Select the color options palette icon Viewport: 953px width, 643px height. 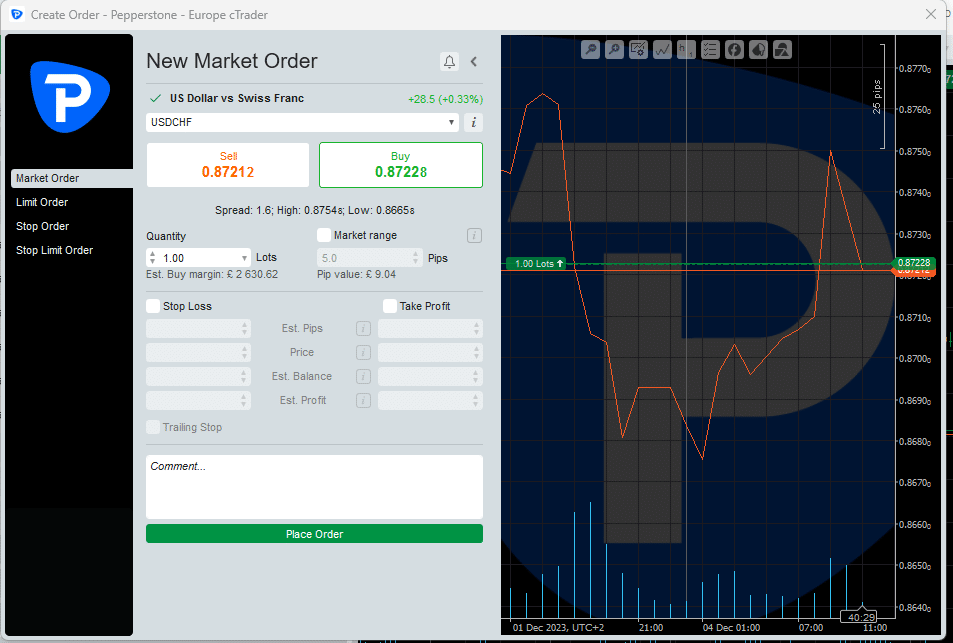(758, 49)
